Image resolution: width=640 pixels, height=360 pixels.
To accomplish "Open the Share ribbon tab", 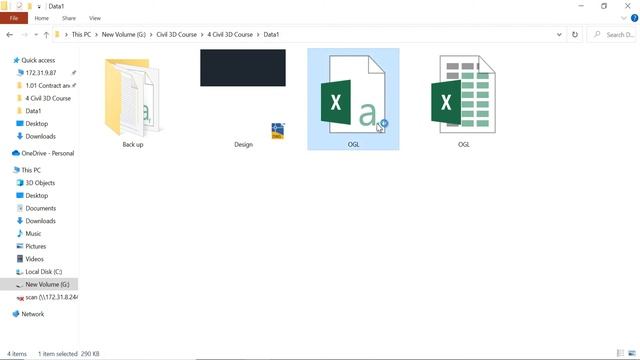I will pos(69,18).
